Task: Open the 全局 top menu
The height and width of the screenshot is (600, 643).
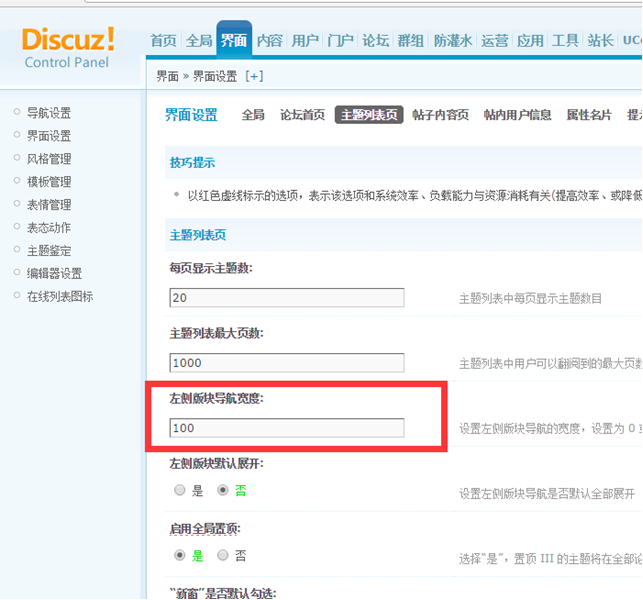Action: click(x=199, y=41)
